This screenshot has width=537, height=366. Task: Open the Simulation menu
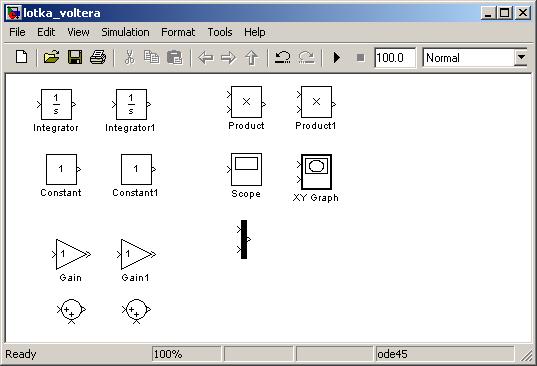pos(125,32)
